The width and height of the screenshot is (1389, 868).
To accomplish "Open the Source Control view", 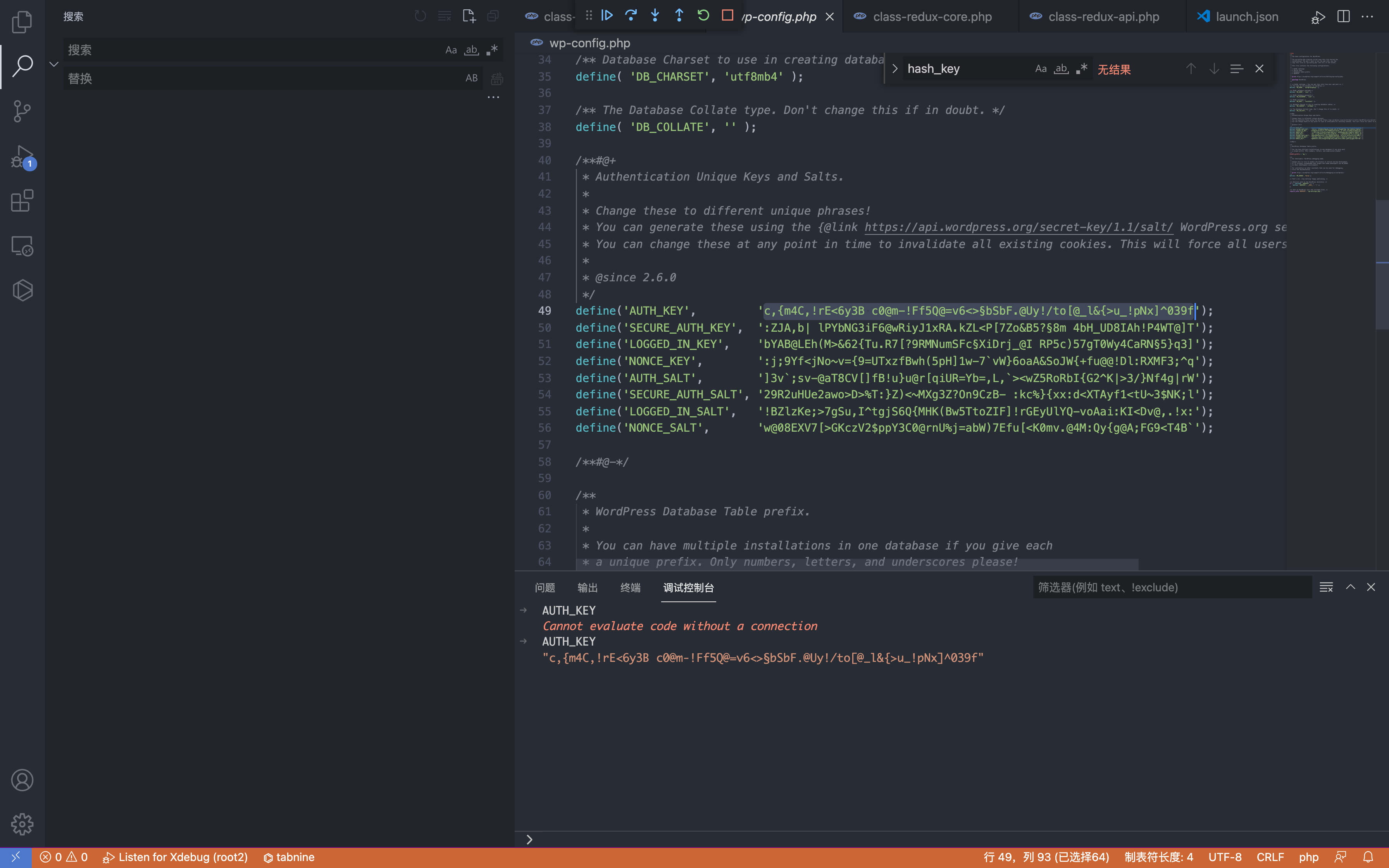I will pos(22,111).
